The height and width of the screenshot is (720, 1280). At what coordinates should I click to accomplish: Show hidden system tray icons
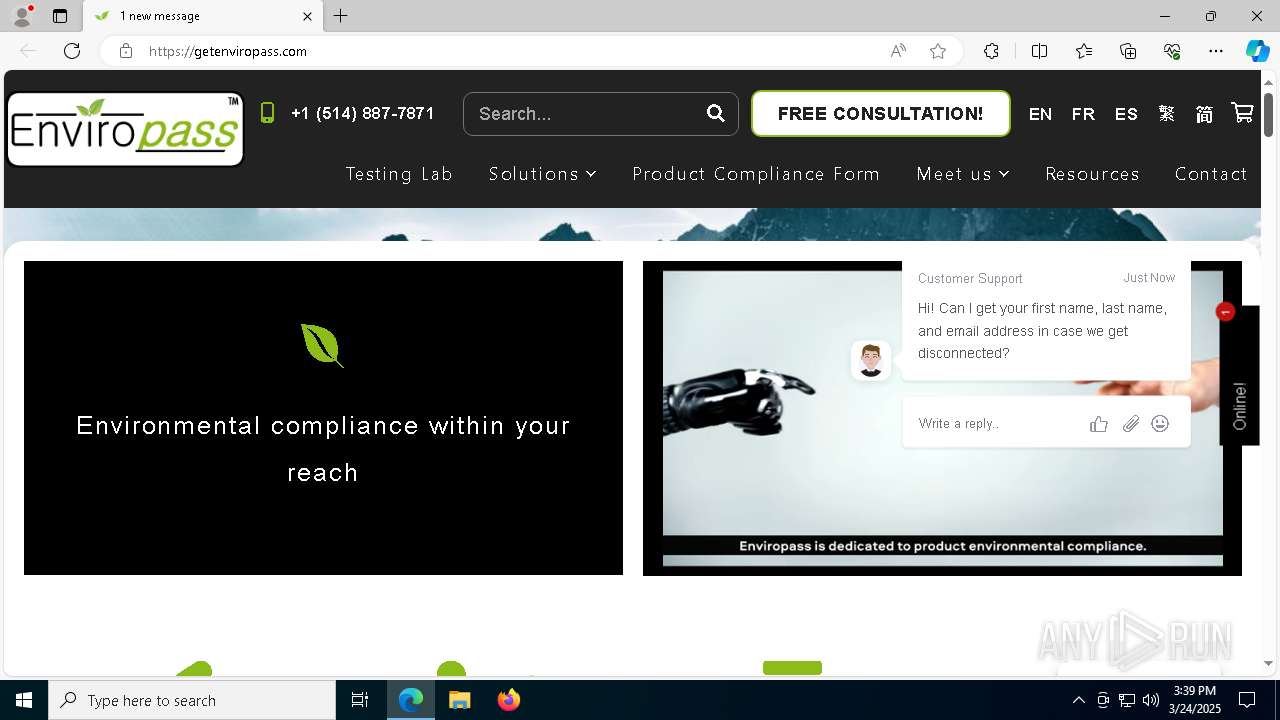coord(1078,700)
